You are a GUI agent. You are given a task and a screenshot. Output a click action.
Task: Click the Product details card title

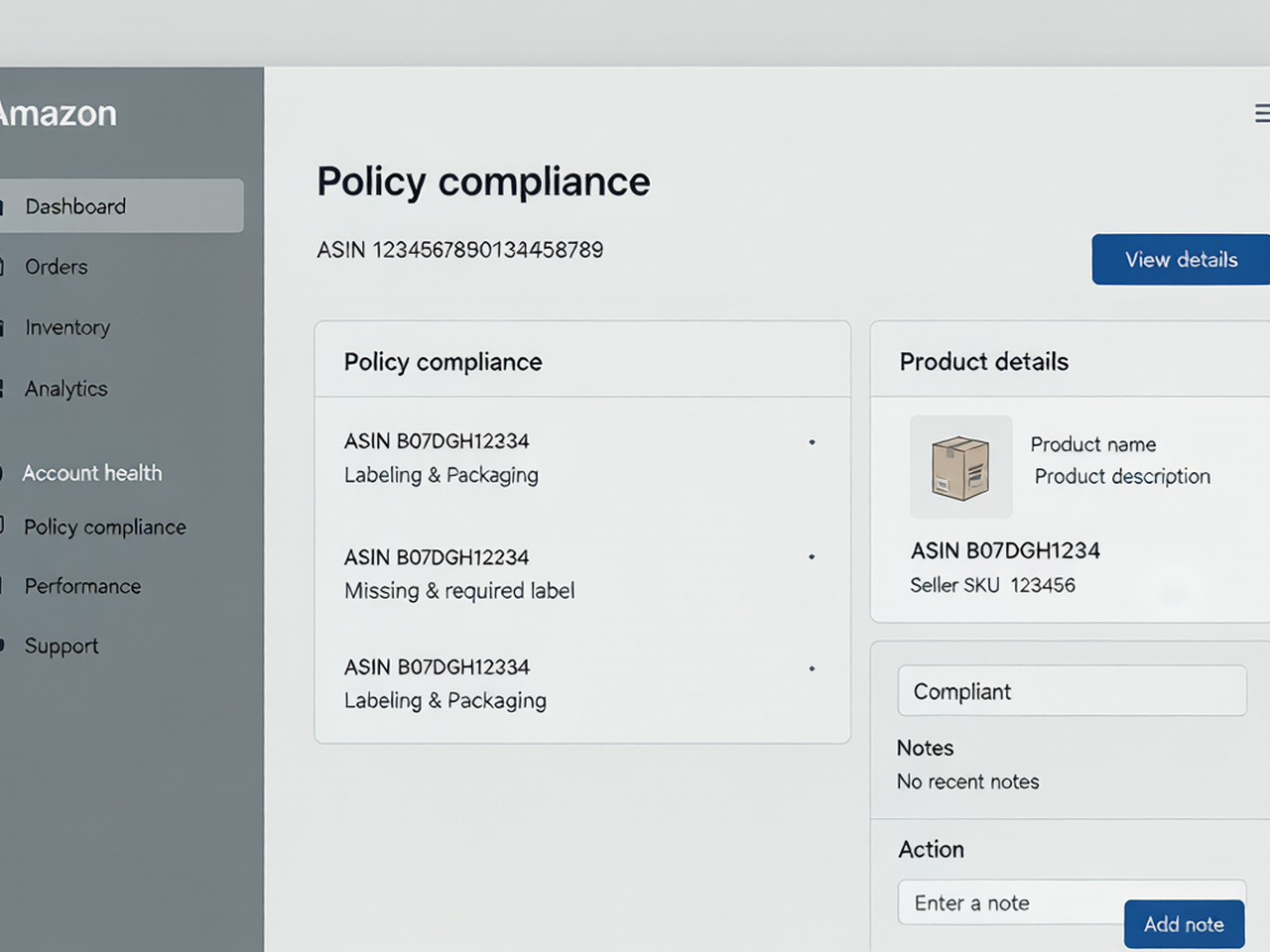[983, 362]
